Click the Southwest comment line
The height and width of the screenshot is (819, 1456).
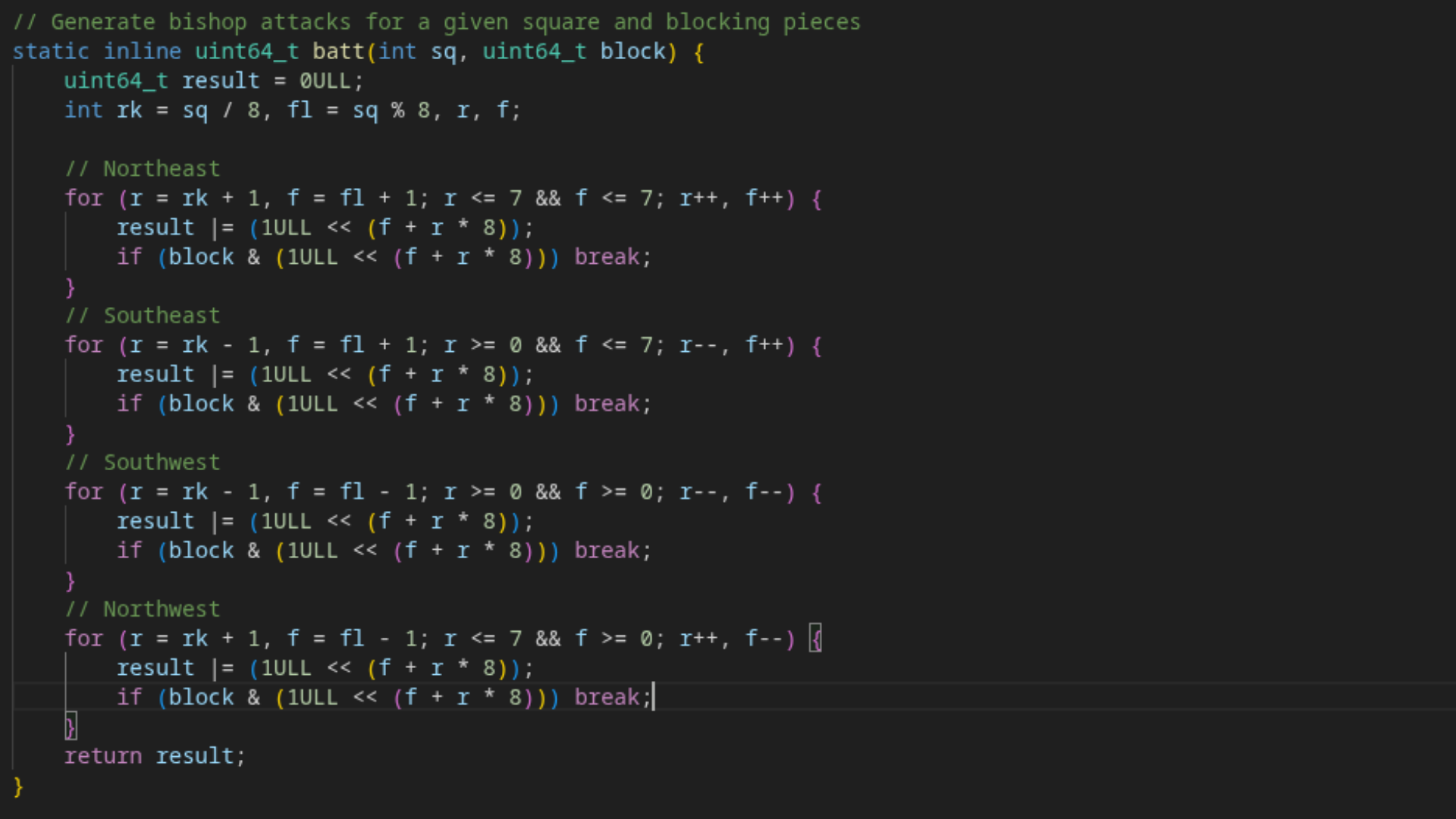143,463
